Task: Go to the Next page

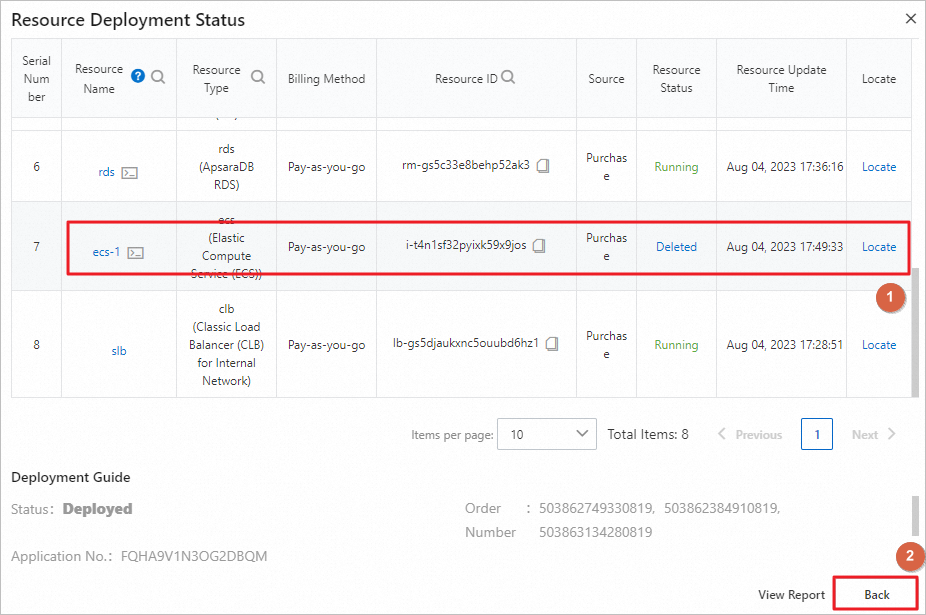Action: (874, 435)
